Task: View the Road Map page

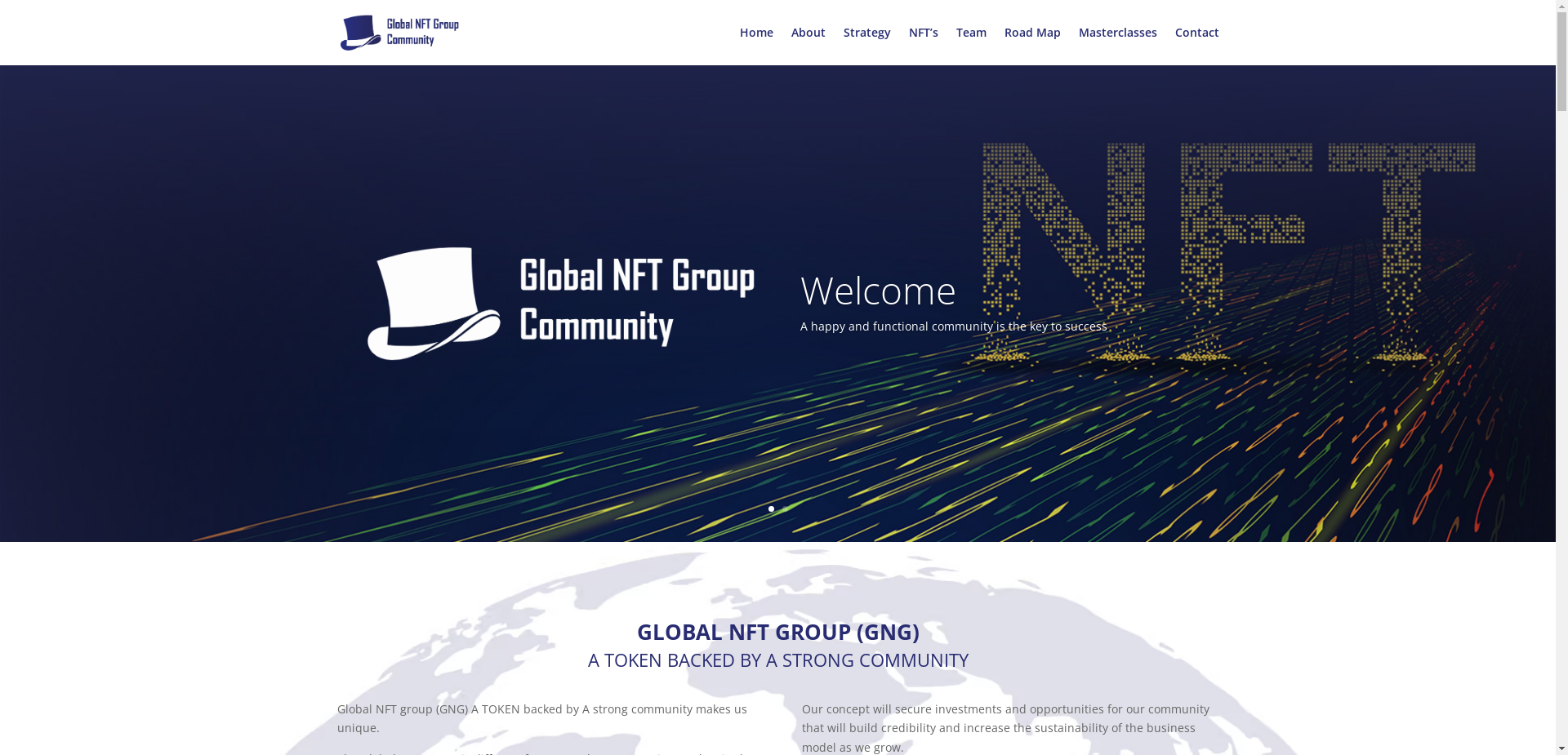Action: pos(1032,33)
